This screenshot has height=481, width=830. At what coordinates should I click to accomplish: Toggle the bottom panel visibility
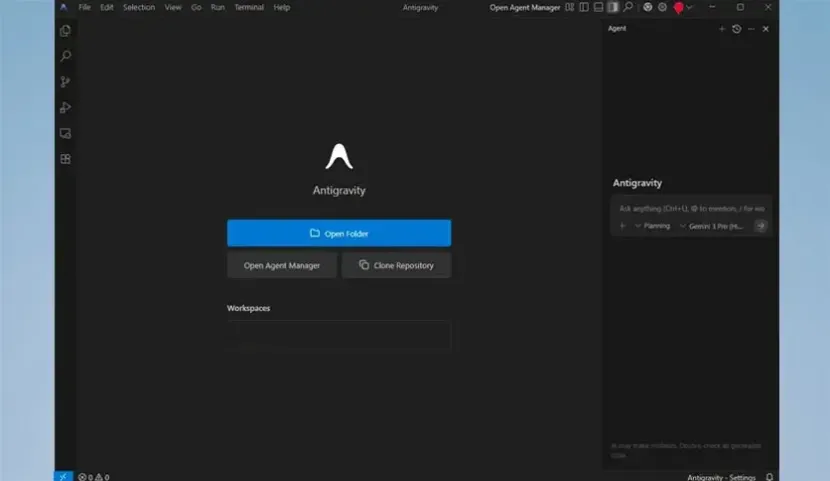(x=598, y=7)
